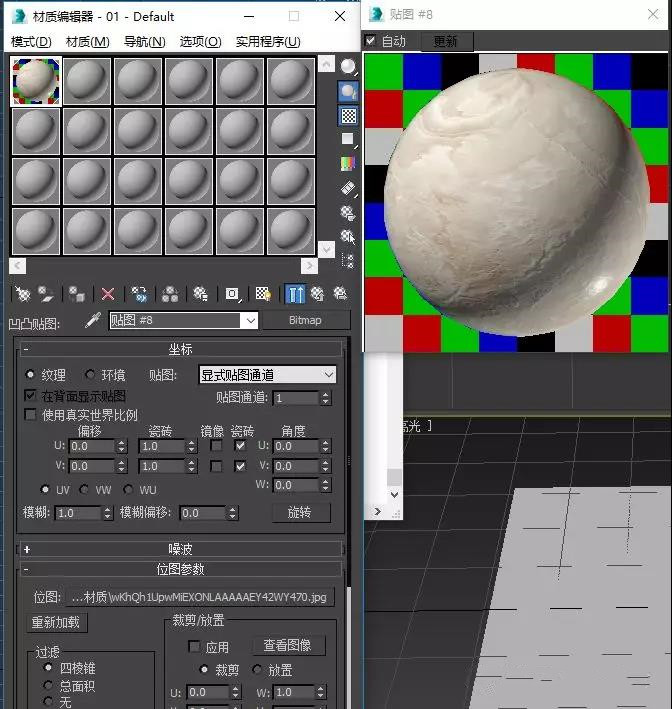Collapse the 位图参数 rollout
Image resolution: width=672 pixels, height=709 pixels.
click(180, 569)
